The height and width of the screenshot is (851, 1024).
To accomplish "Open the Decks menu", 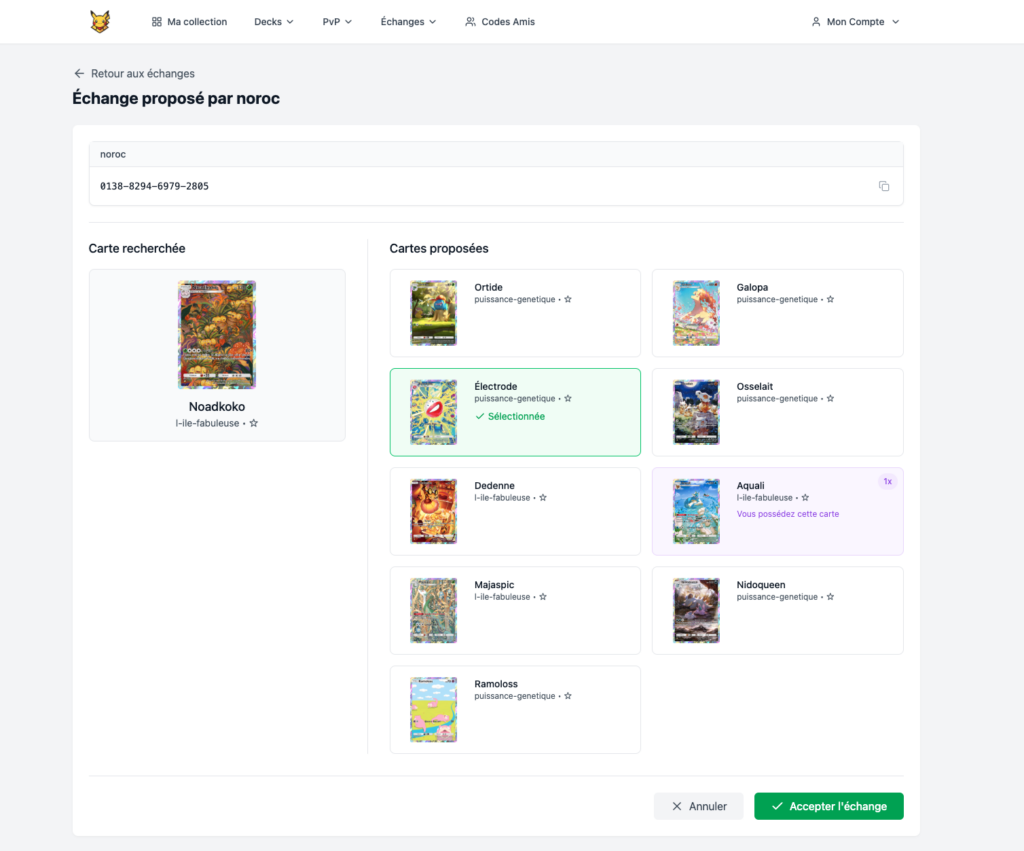I will pos(274,22).
